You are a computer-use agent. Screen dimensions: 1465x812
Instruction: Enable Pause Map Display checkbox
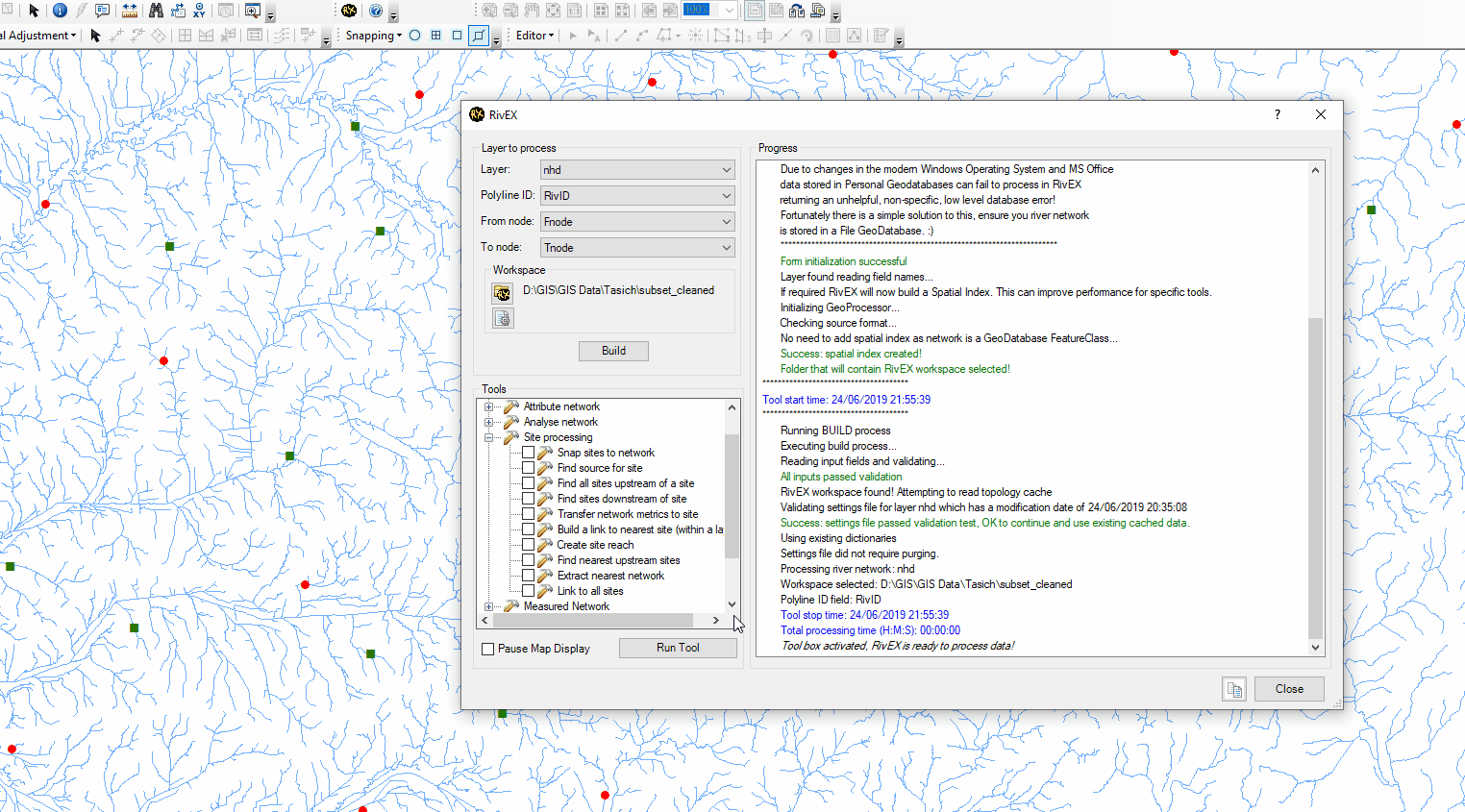[x=487, y=650]
